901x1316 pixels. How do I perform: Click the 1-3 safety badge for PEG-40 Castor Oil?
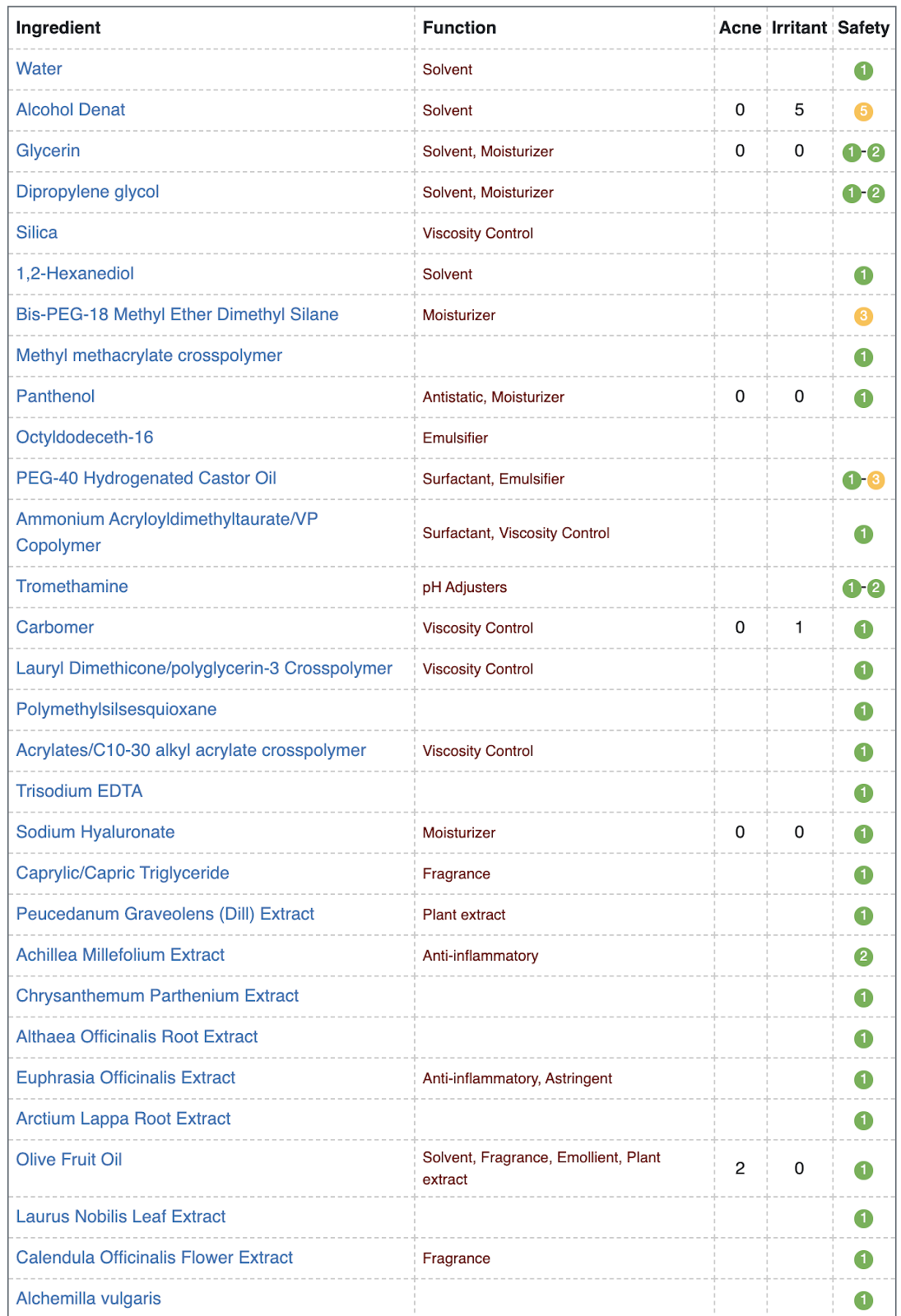863,480
